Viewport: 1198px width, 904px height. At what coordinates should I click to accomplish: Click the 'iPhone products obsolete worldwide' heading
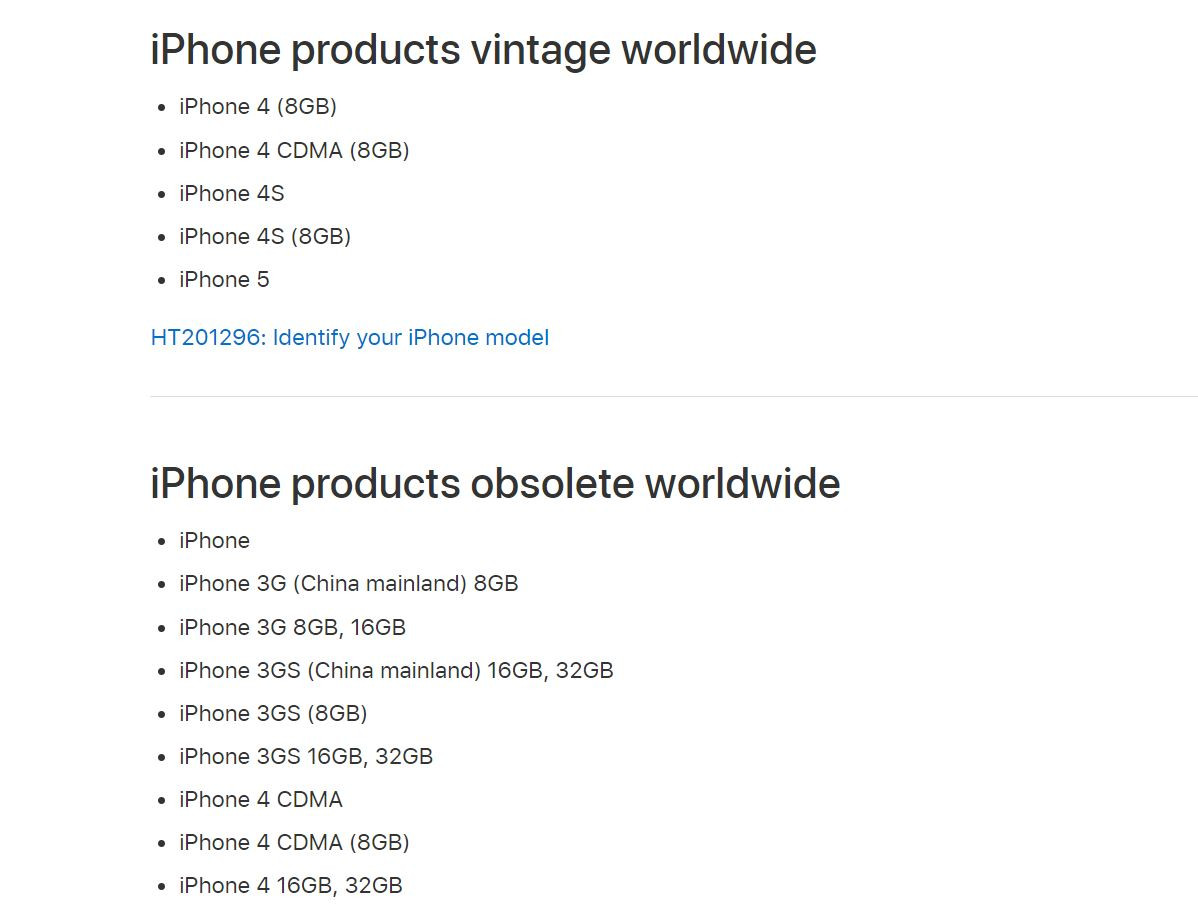[495, 484]
